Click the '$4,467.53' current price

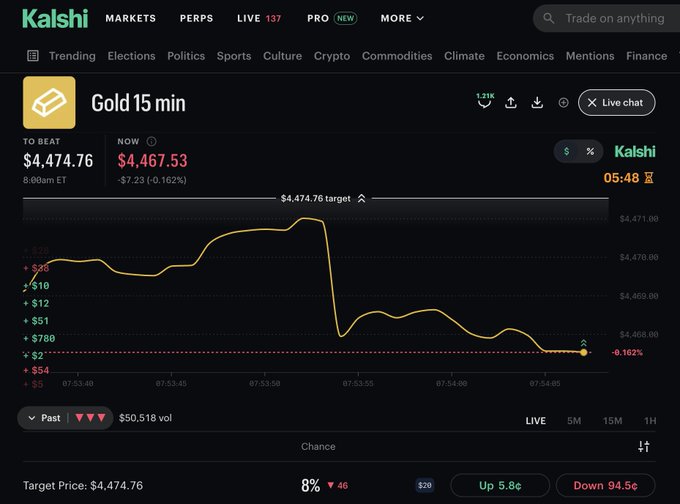[x=153, y=161]
